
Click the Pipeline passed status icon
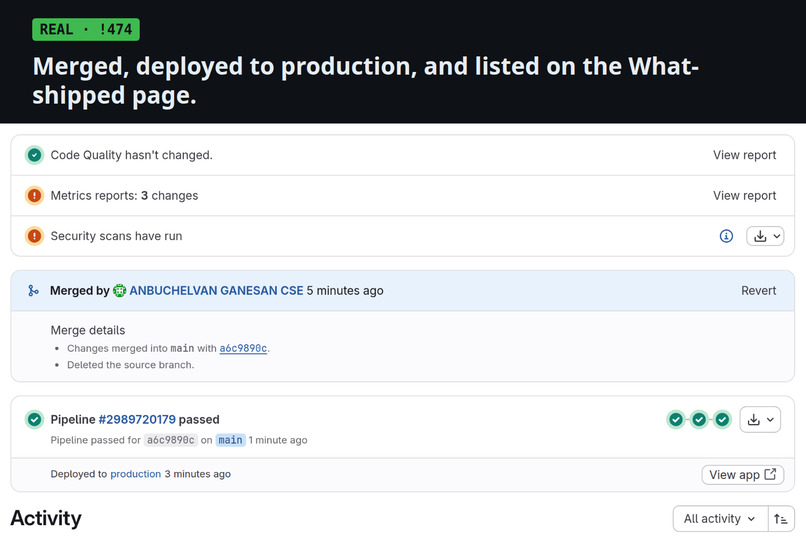tap(34, 419)
